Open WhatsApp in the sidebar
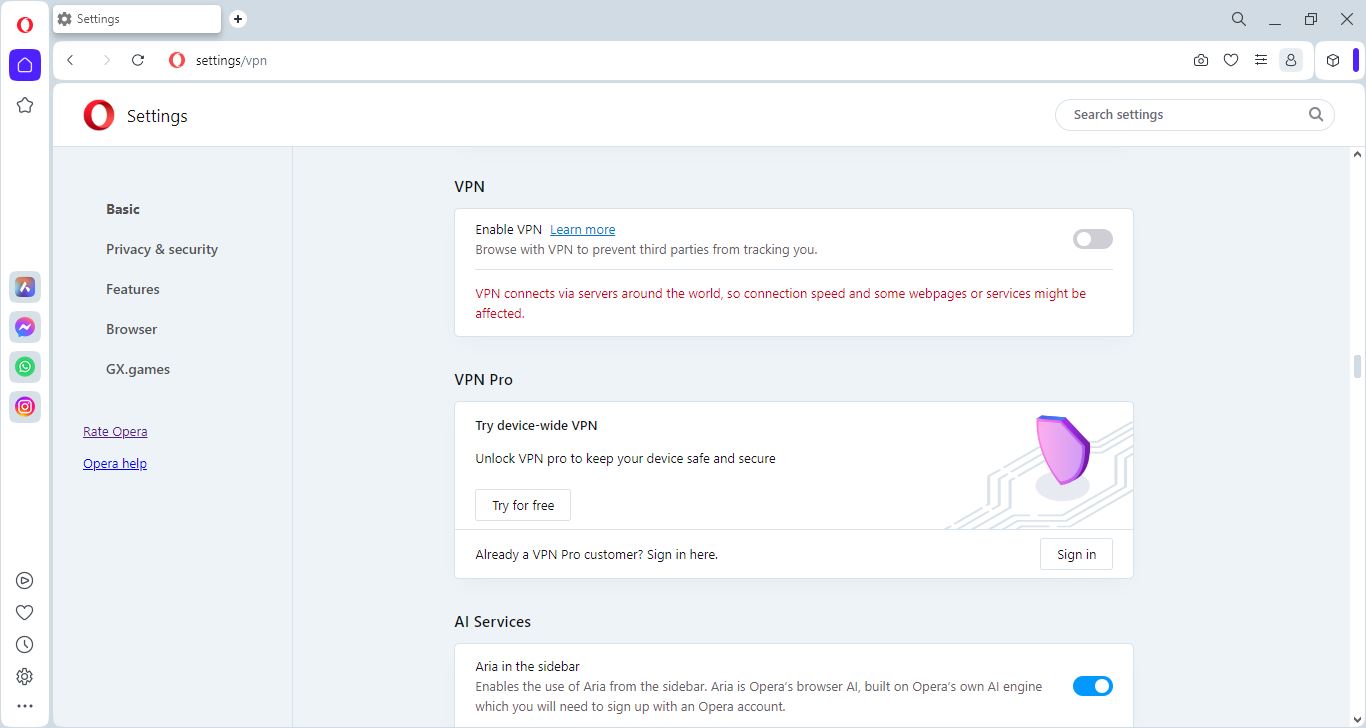1366x728 pixels. coord(25,367)
